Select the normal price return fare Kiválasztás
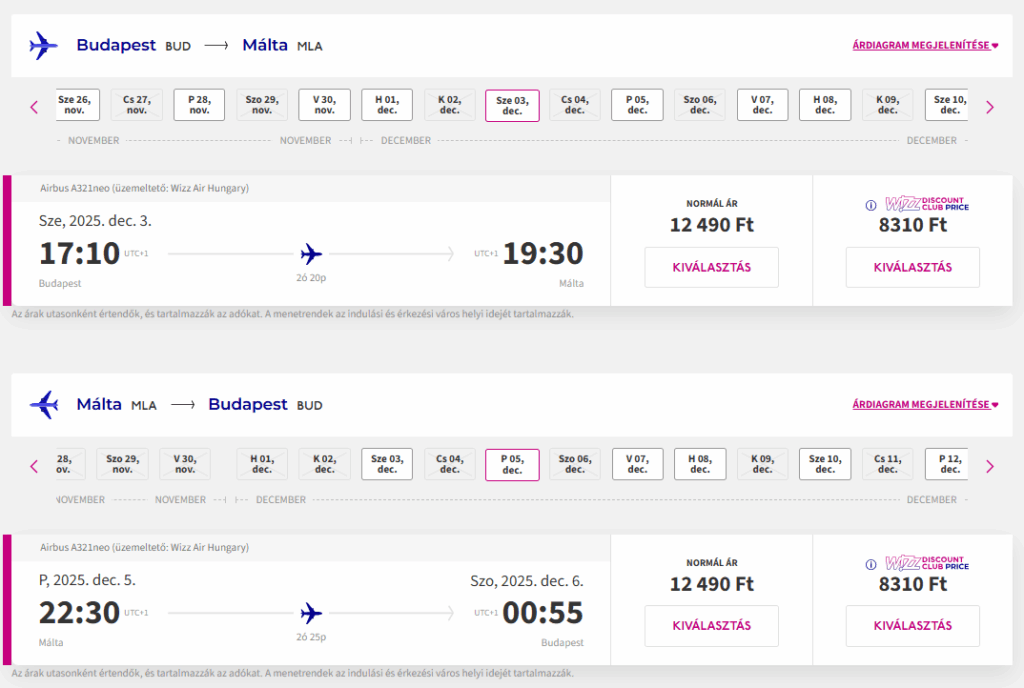The image size is (1024, 688). pos(711,626)
